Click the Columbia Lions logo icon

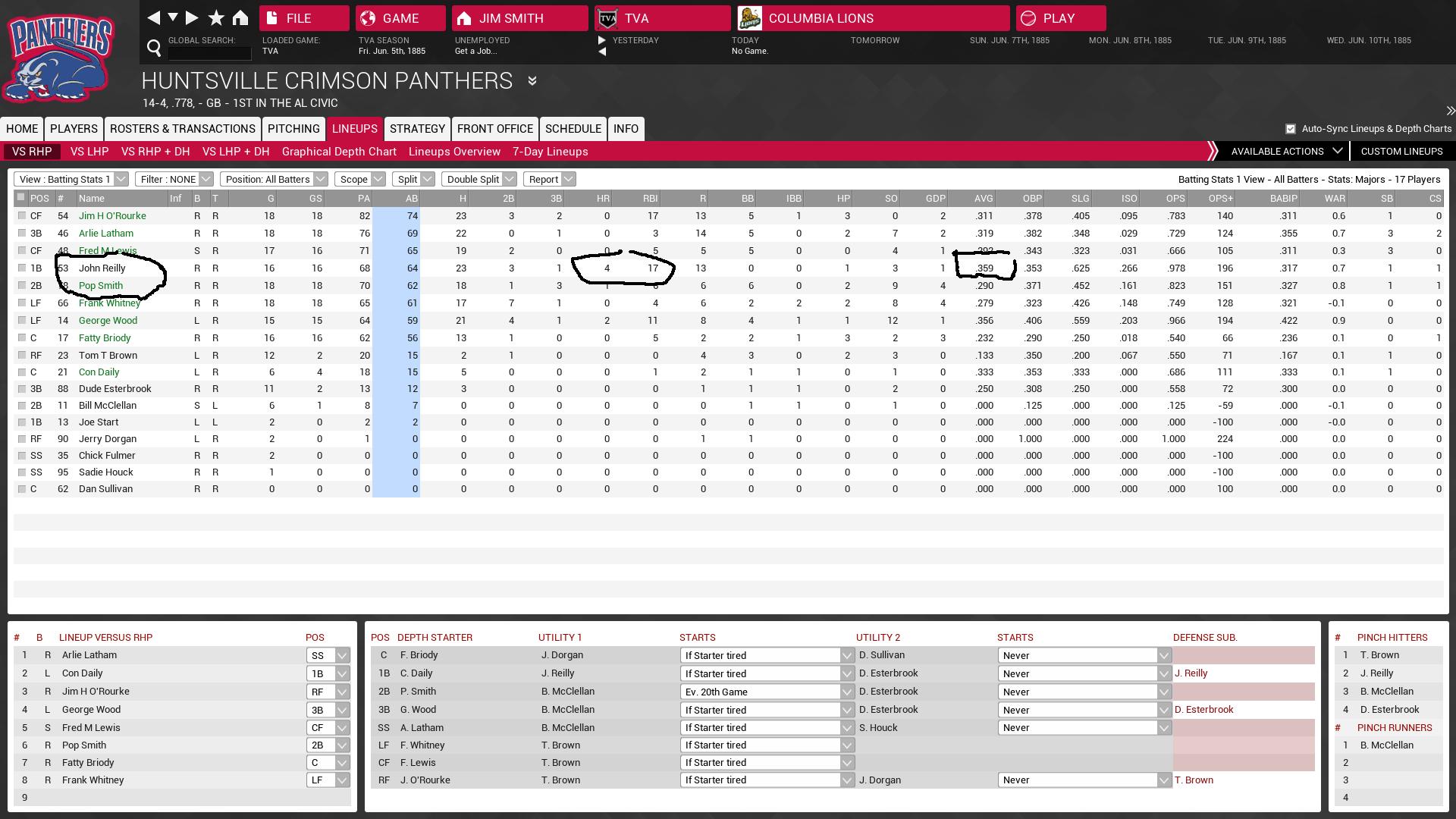click(749, 17)
